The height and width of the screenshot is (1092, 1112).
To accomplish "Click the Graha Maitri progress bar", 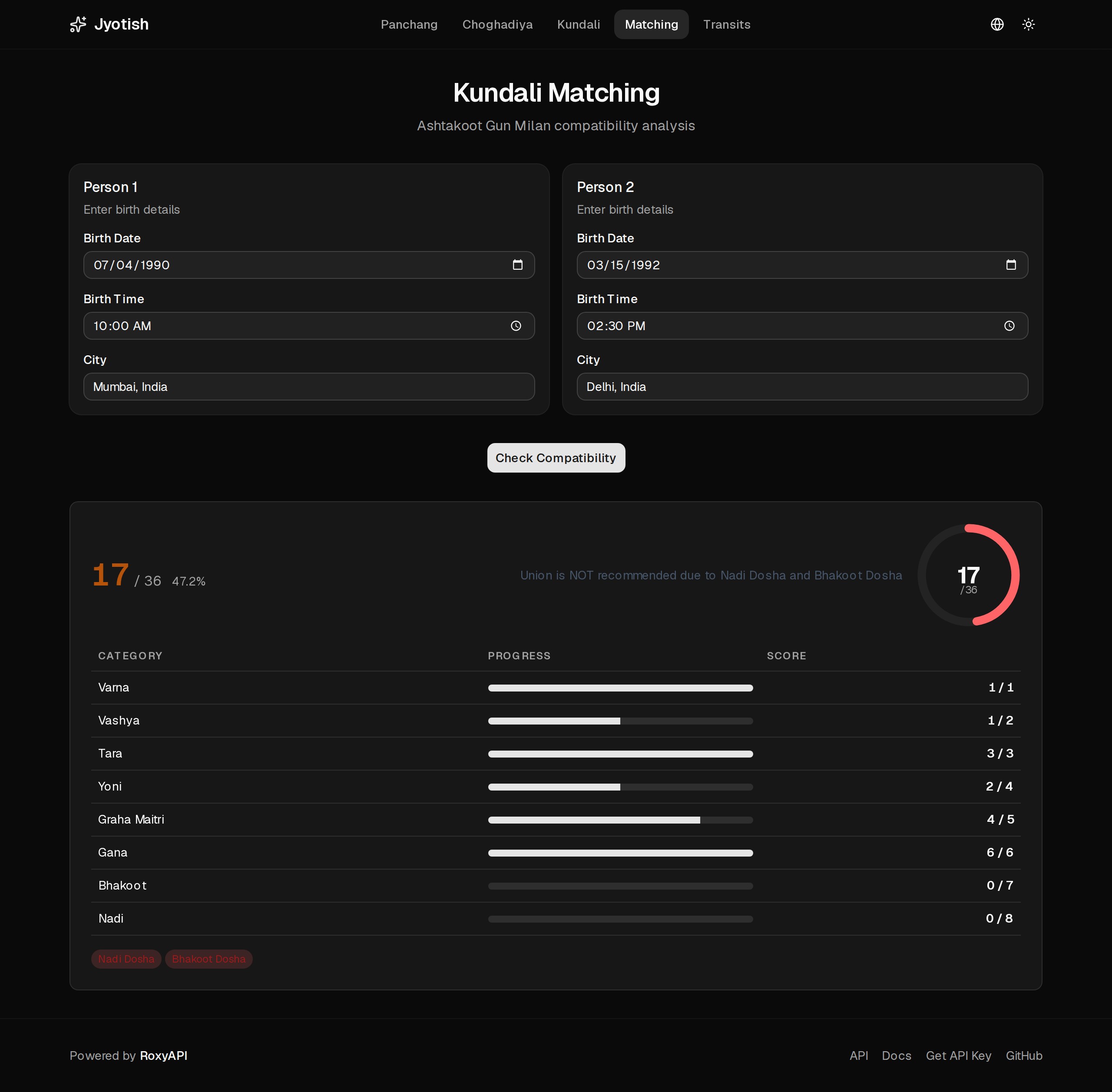I will (621, 820).
